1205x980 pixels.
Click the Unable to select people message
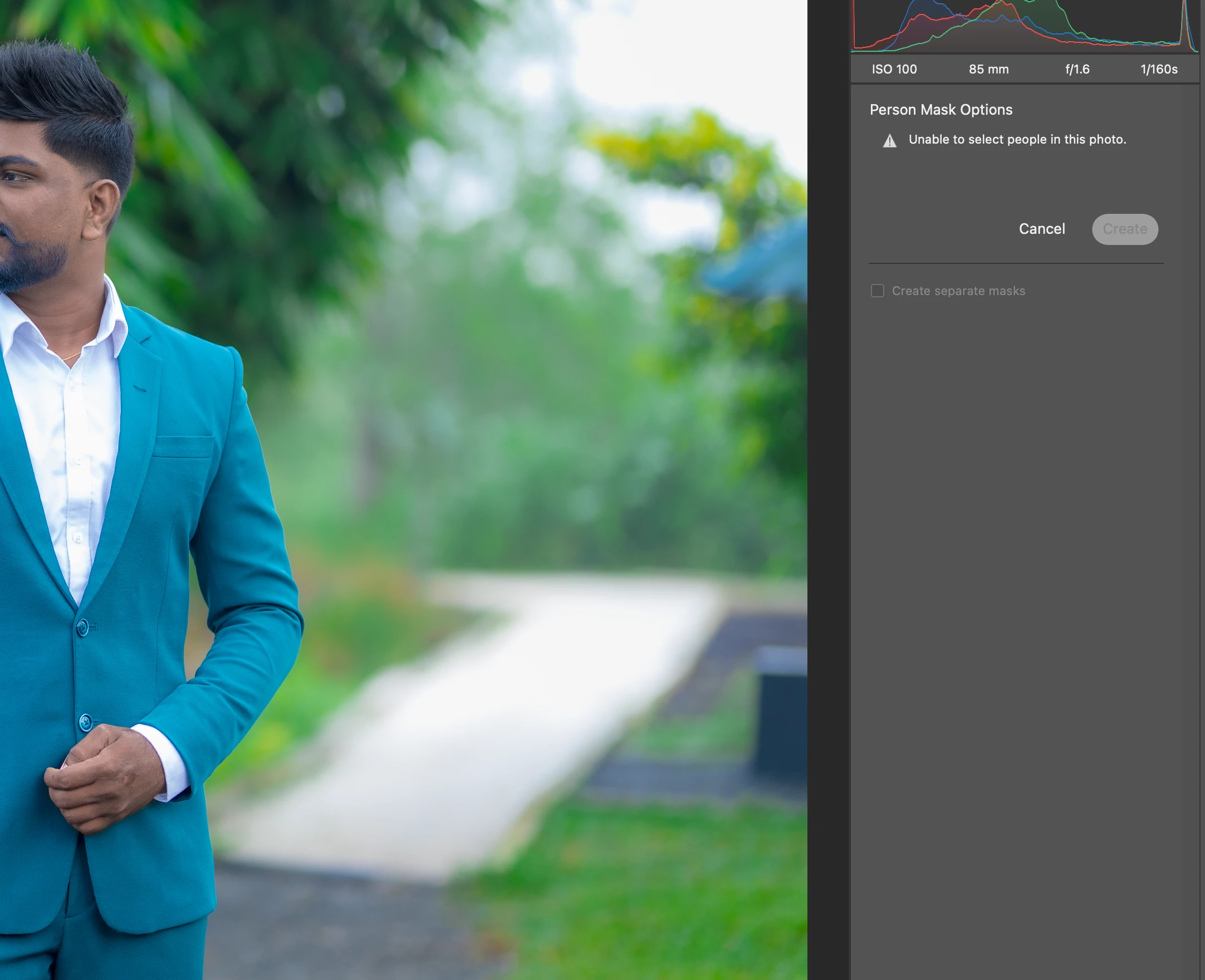click(x=1016, y=139)
